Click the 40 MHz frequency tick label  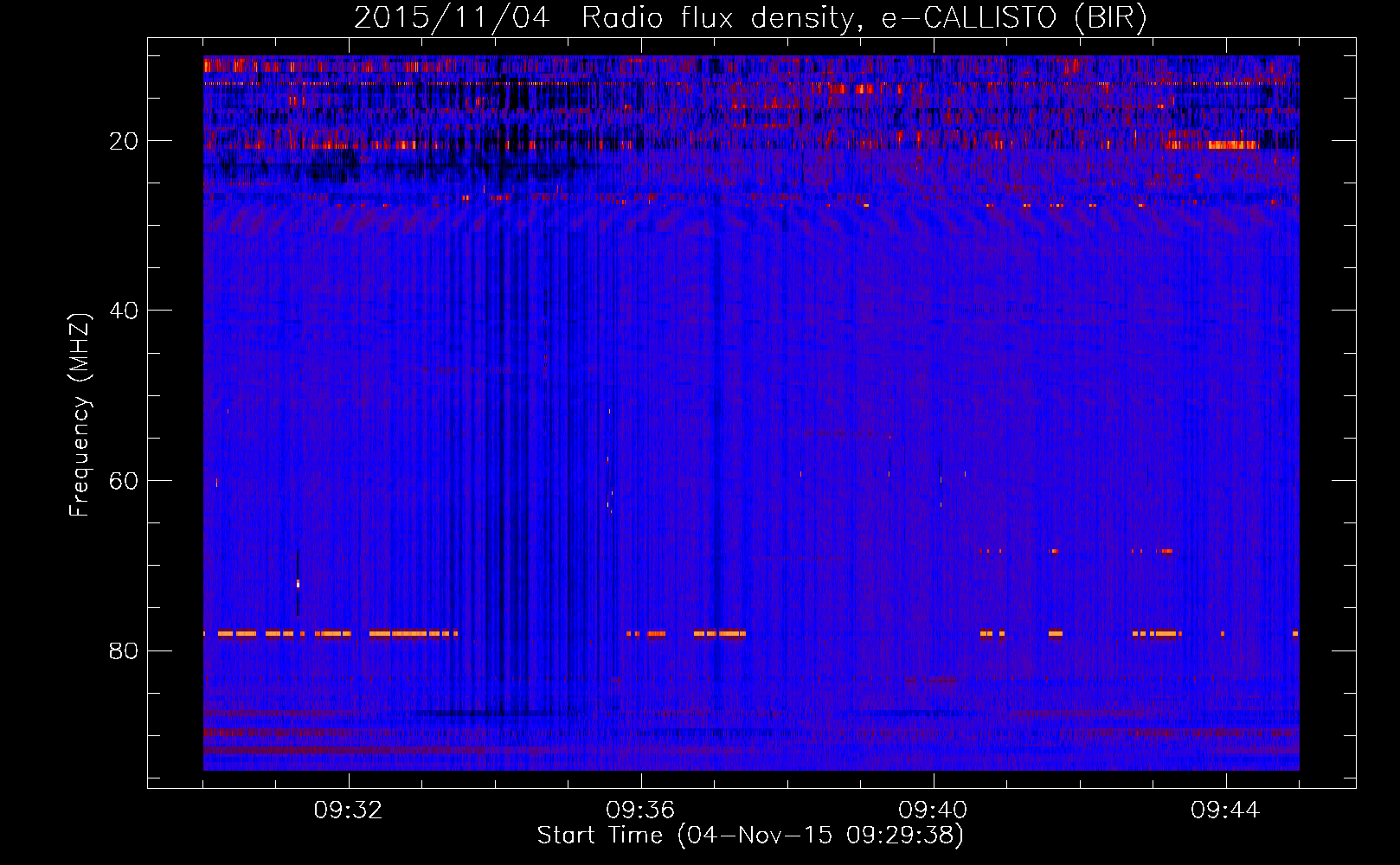pyautogui.click(x=124, y=311)
